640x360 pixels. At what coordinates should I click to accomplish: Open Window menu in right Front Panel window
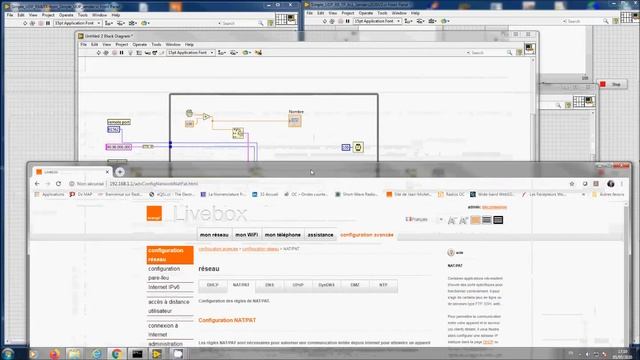click(x=399, y=13)
